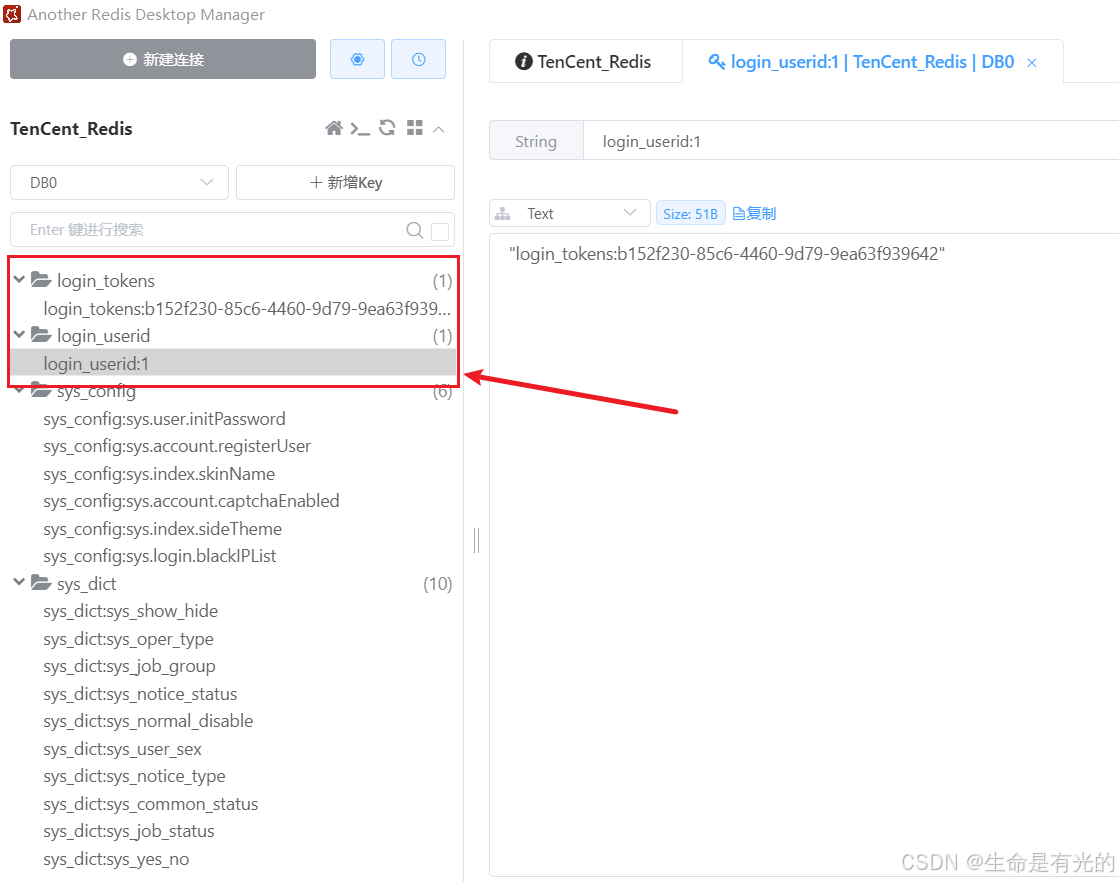Viewport: 1119px width, 882px height.
Task: Open sys_dict:sys_notice_type key
Action: [x=134, y=776]
